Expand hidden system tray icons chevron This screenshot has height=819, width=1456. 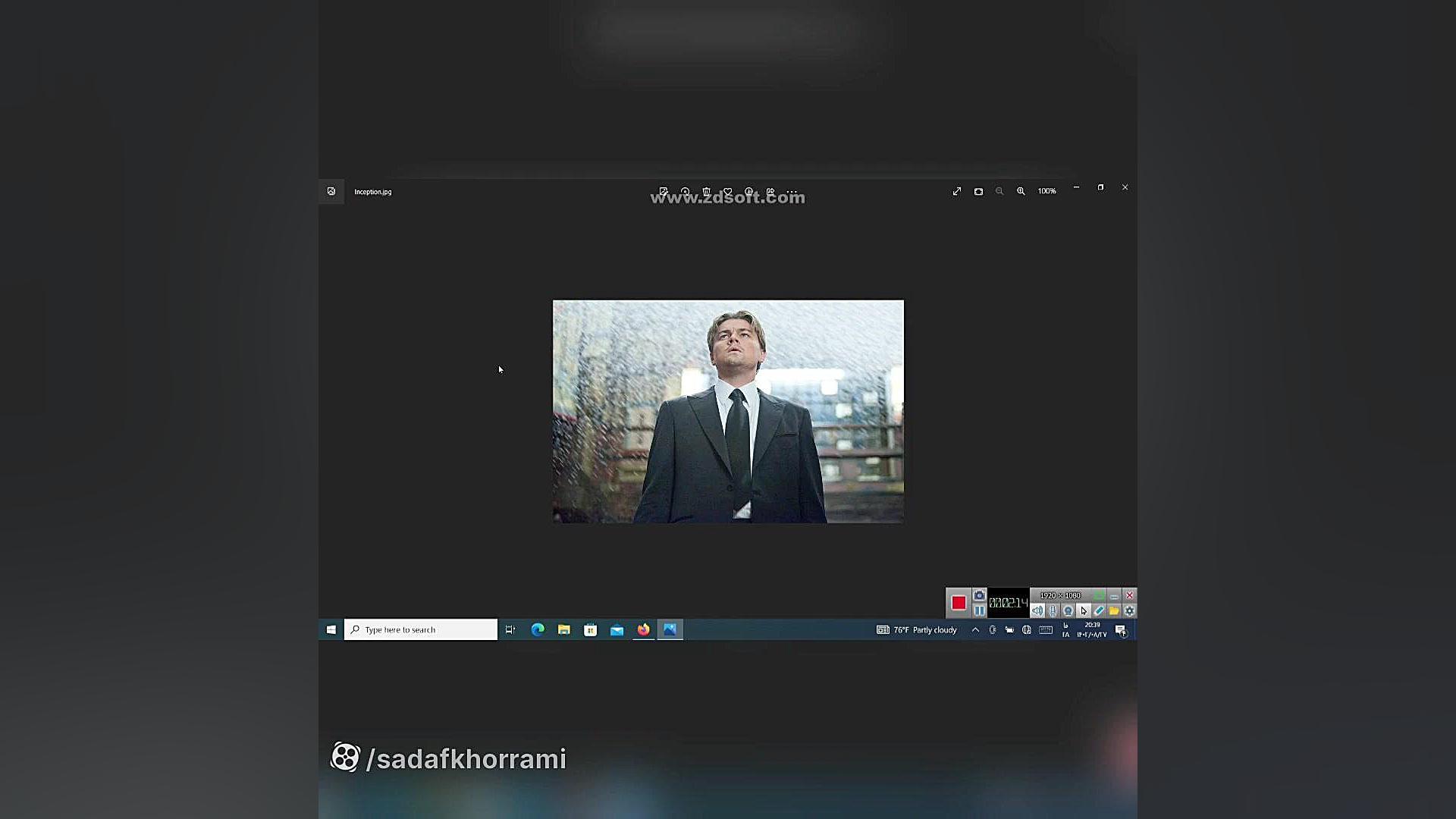[x=975, y=630]
